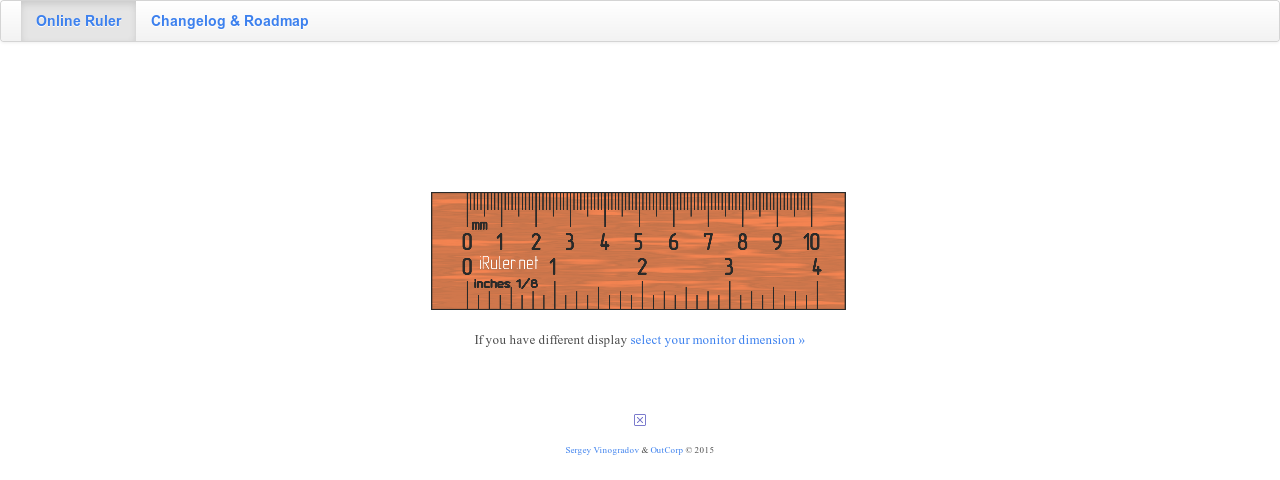Click the 5 mark on the mm scale
The image size is (1280, 480).
pyautogui.click(x=638, y=242)
